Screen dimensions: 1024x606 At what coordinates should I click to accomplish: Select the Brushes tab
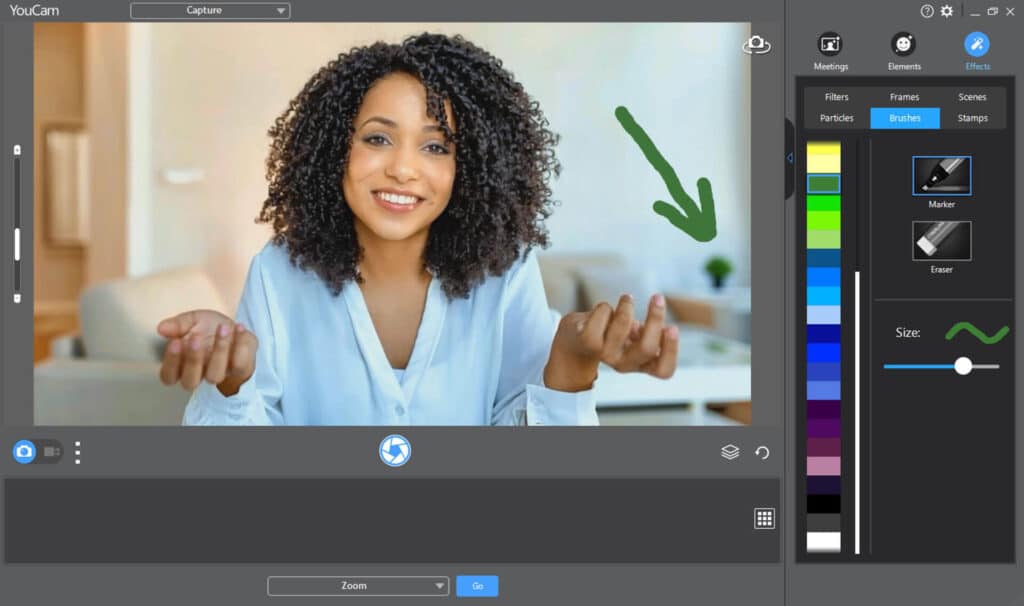point(904,118)
